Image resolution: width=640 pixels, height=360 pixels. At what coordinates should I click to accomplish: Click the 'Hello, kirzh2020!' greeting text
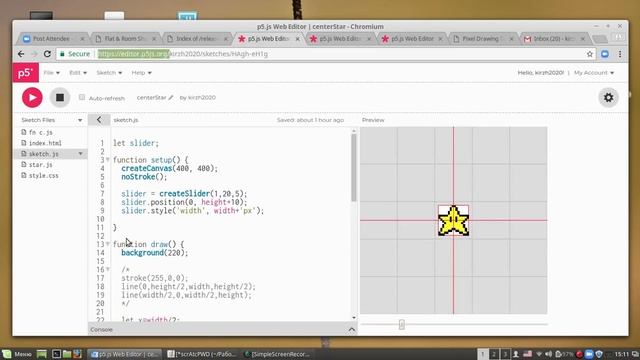540,73
